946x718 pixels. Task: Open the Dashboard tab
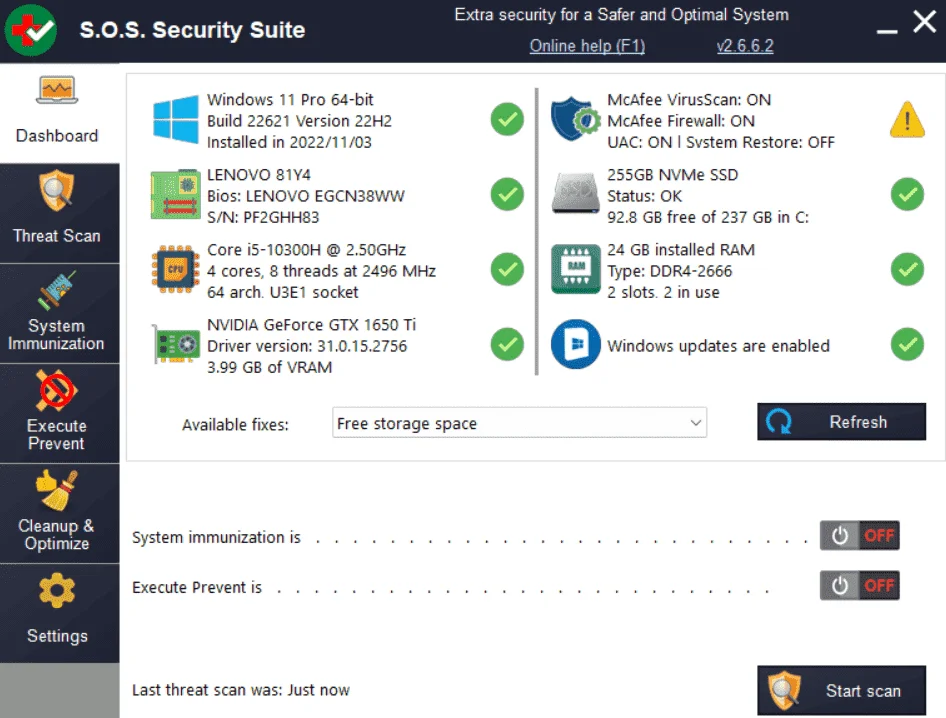pos(59,113)
